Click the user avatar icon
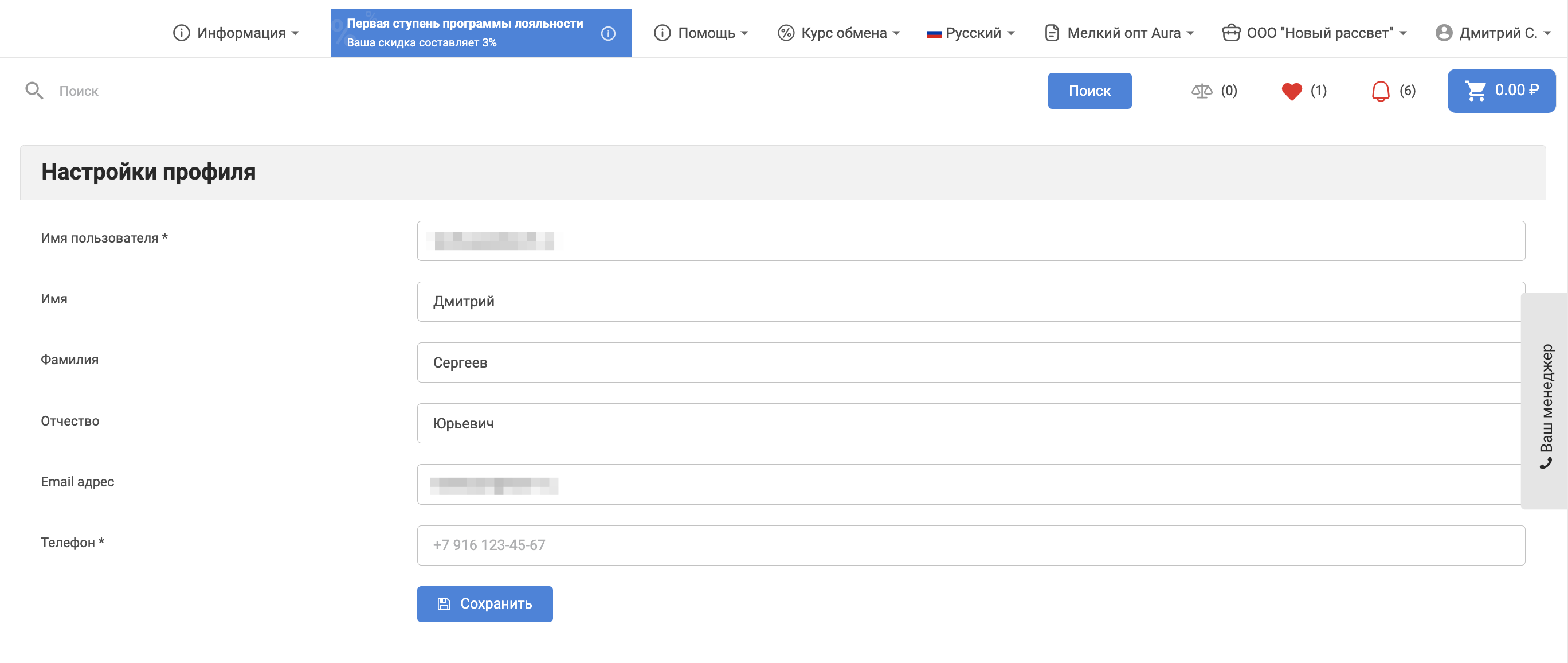Screen dimensions: 1568x663 [1443, 33]
